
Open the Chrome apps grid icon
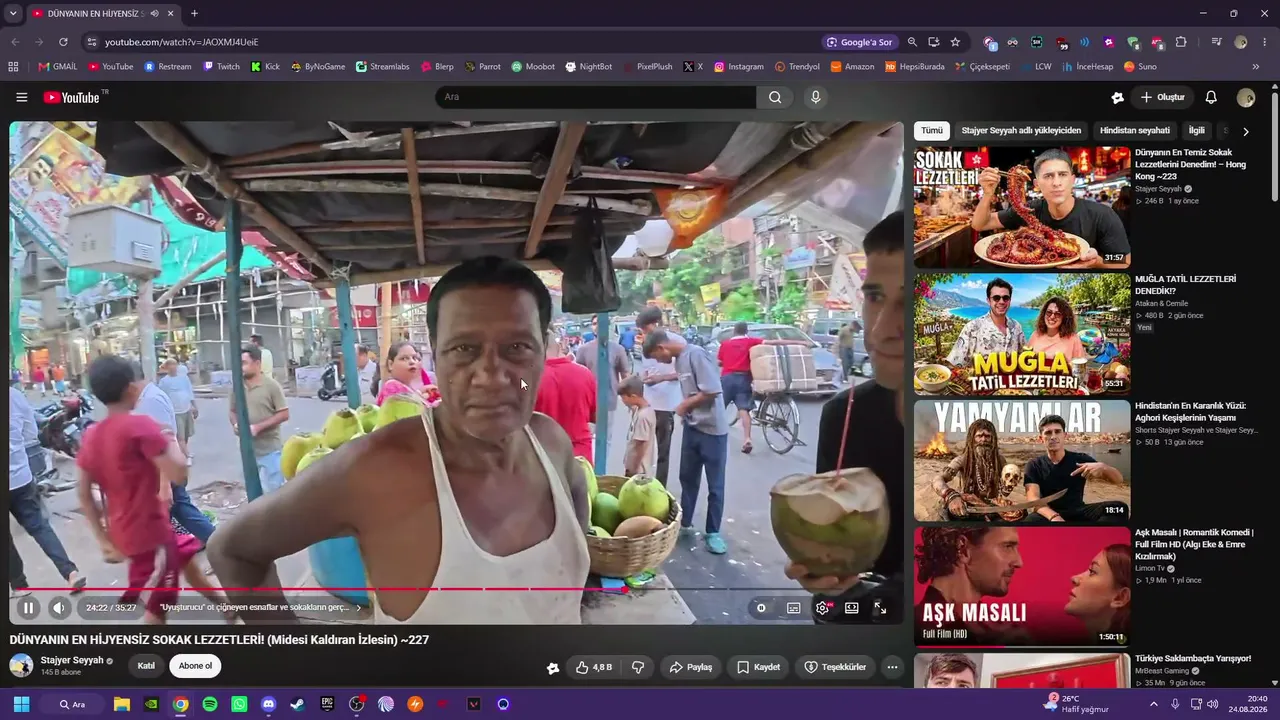pyautogui.click(x=13, y=67)
